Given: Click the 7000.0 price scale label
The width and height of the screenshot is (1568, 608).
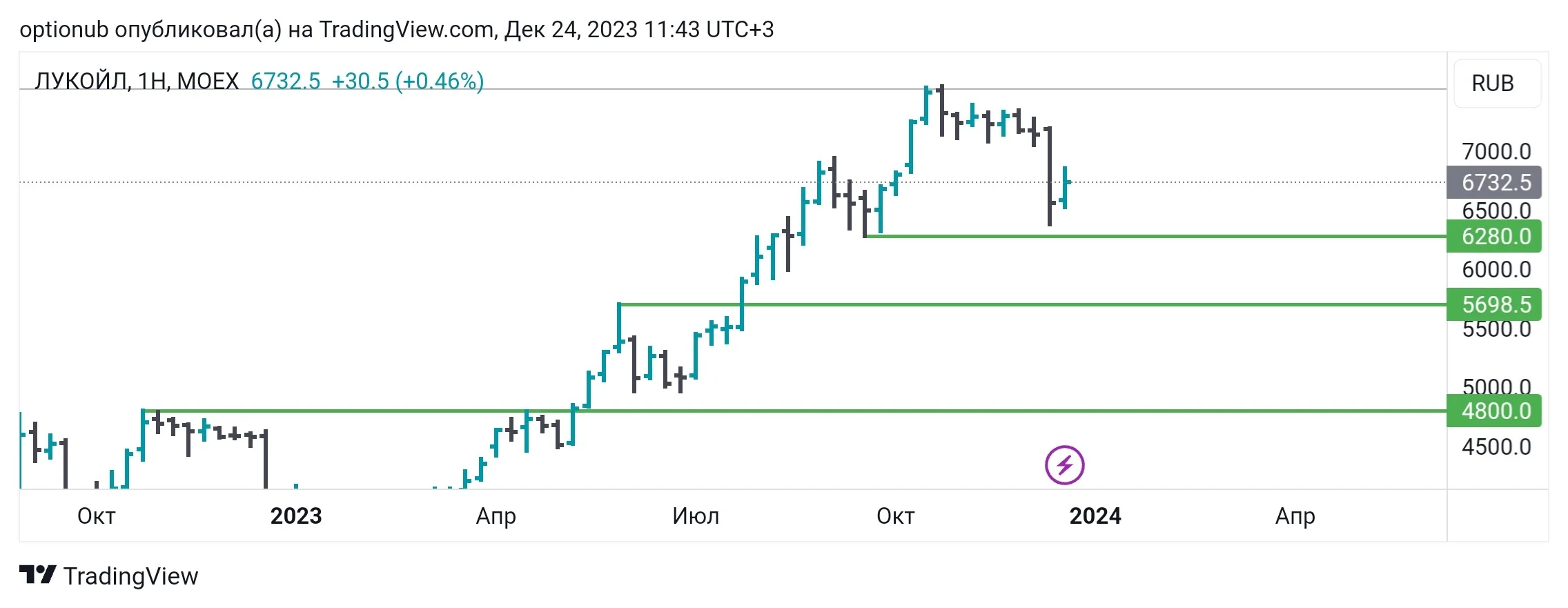Looking at the screenshot, I should coord(1496,151).
